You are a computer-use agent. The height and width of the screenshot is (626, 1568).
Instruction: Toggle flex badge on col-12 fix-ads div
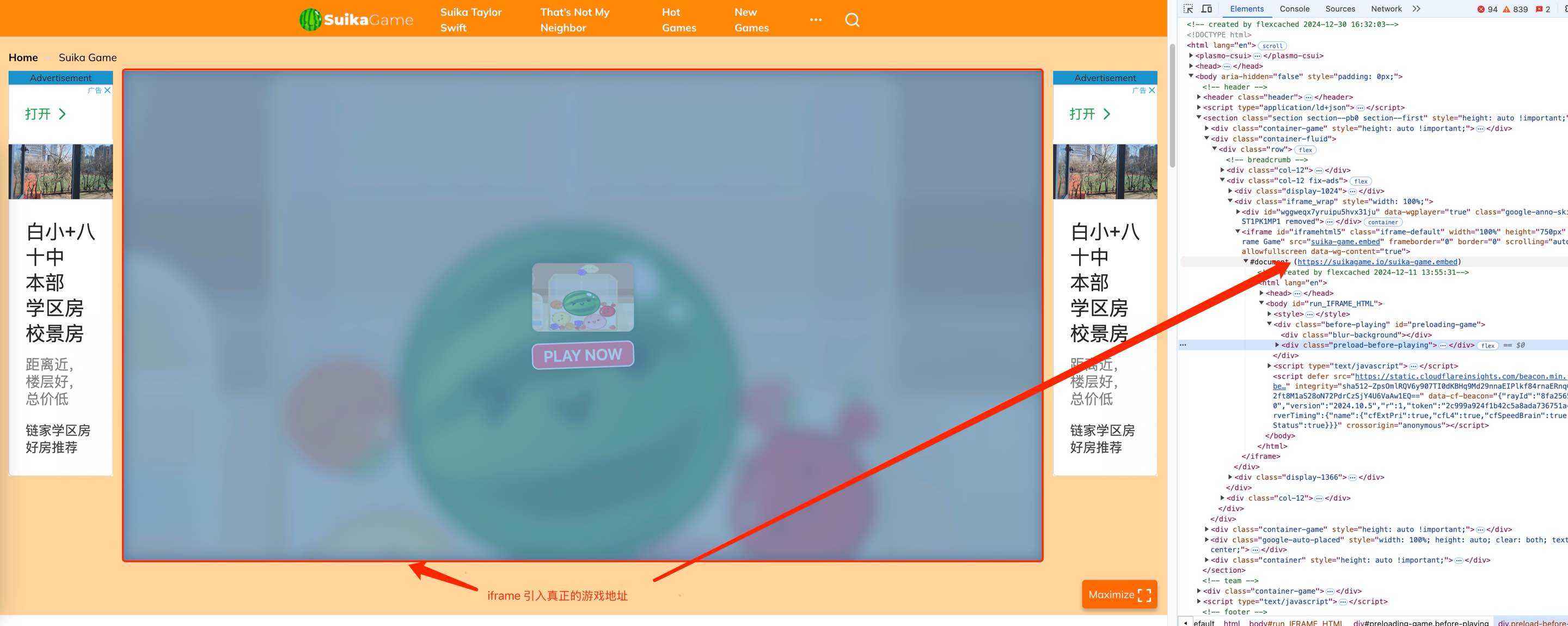click(1361, 181)
